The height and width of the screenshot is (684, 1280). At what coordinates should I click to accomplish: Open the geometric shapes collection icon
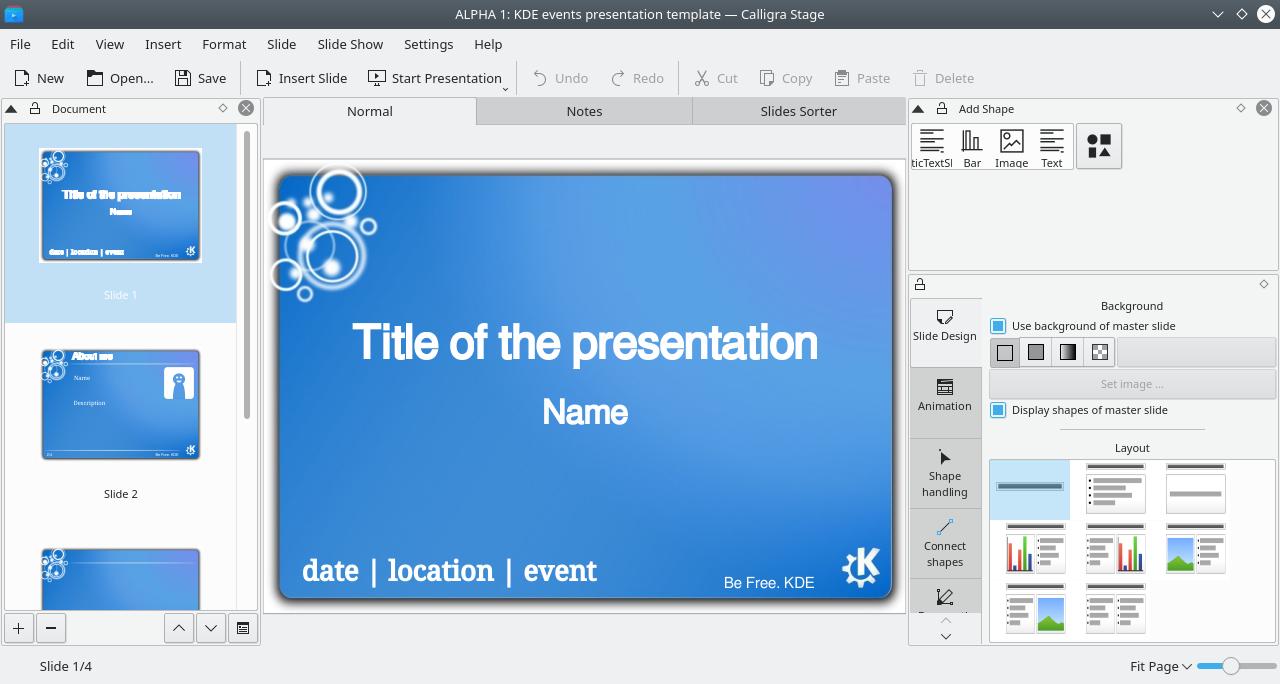[x=1098, y=146]
